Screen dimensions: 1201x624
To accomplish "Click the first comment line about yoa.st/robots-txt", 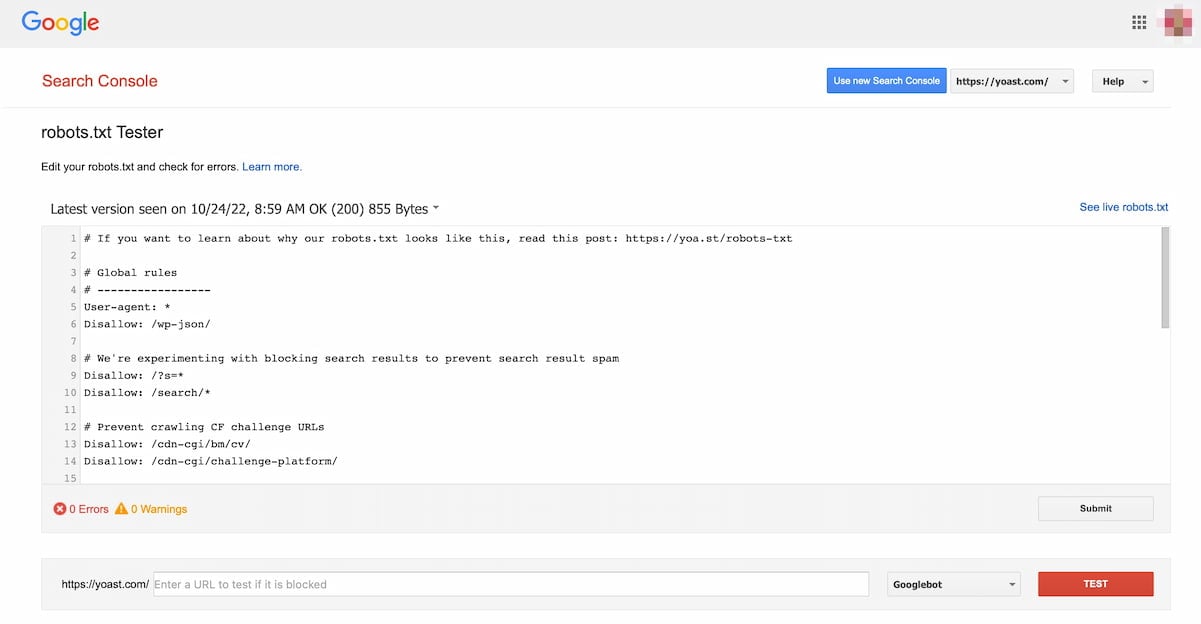I will coord(438,238).
